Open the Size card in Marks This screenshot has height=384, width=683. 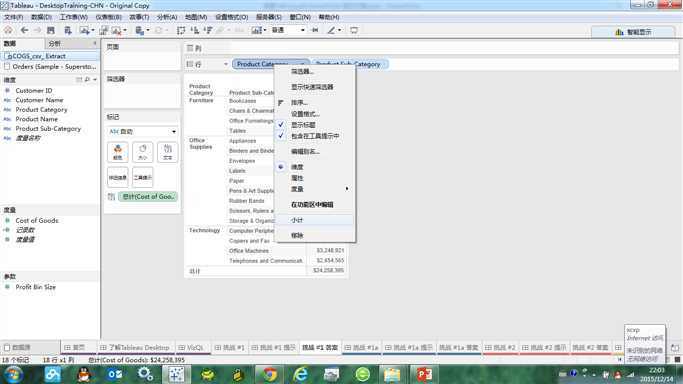tap(143, 152)
